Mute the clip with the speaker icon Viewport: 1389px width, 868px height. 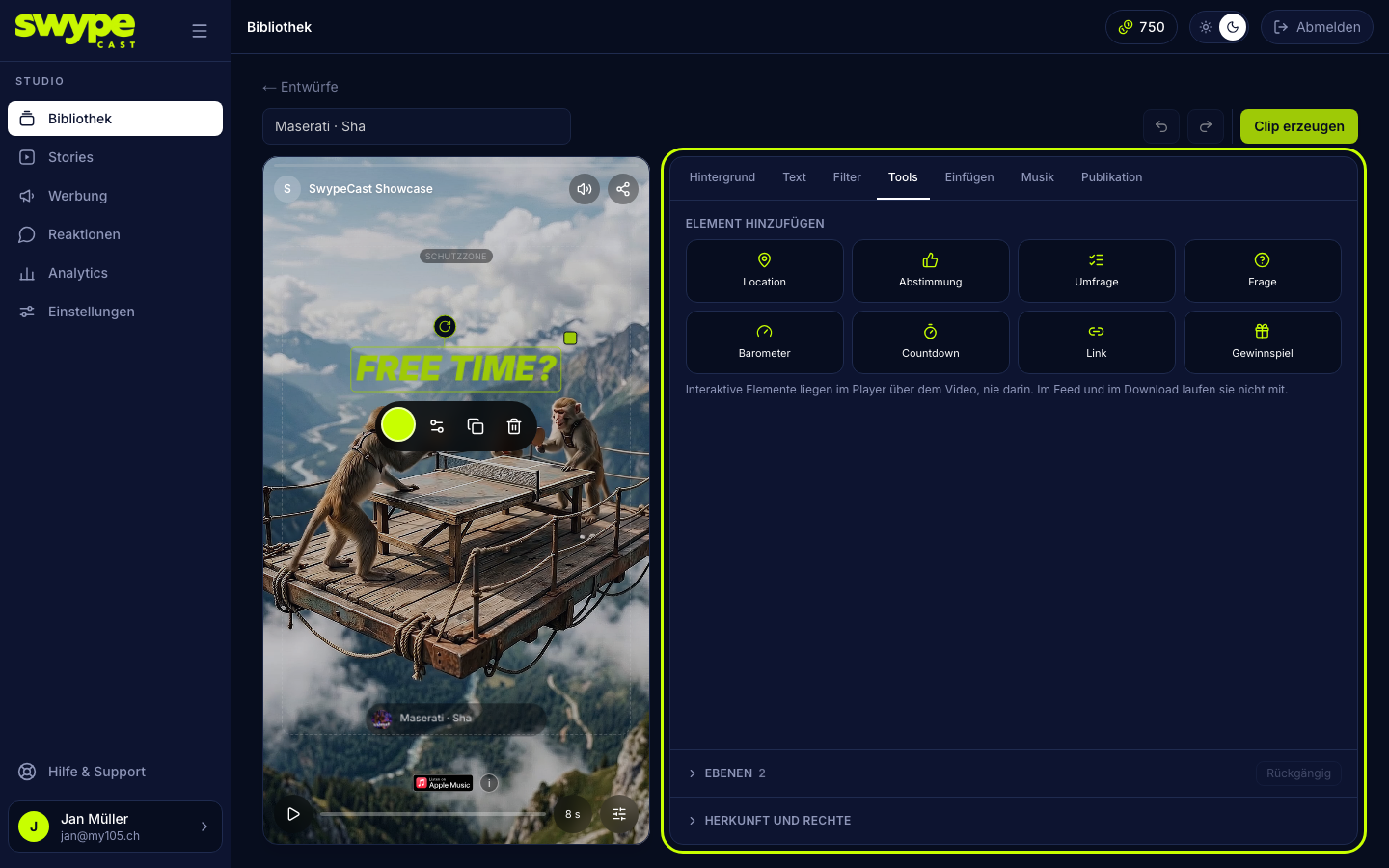tap(585, 189)
